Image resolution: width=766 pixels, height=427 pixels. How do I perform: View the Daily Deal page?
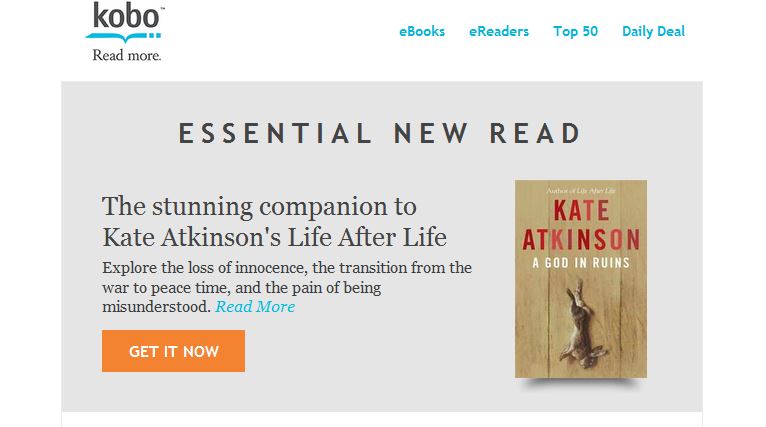pos(653,31)
